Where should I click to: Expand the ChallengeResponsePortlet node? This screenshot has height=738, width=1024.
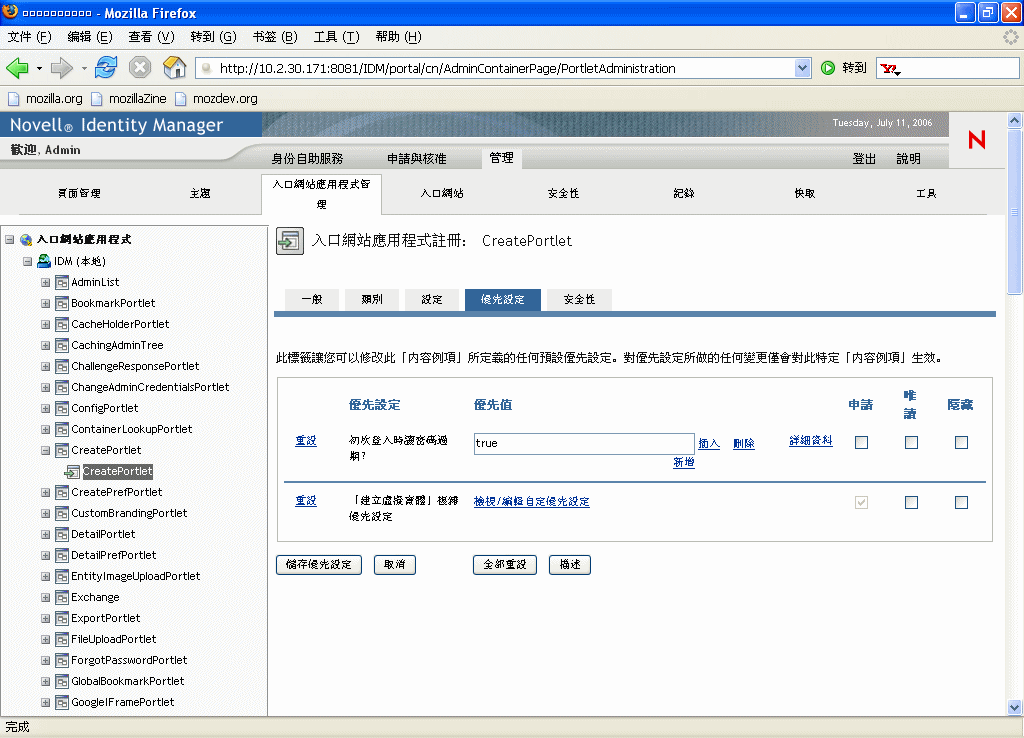(x=46, y=366)
